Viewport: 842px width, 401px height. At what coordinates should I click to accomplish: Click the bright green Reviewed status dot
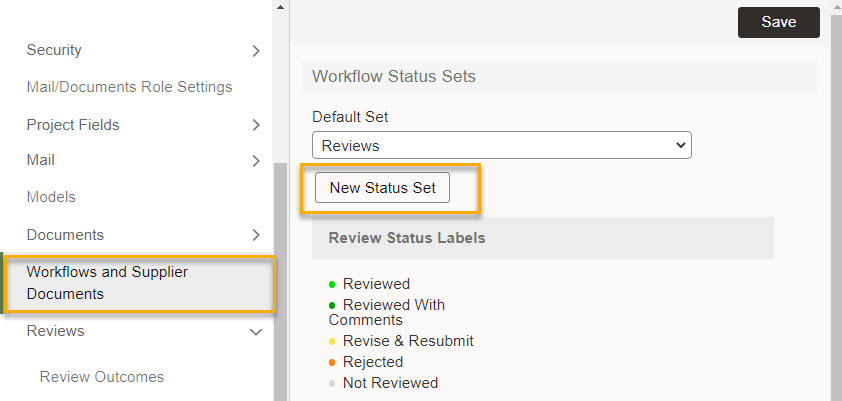(332, 284)
